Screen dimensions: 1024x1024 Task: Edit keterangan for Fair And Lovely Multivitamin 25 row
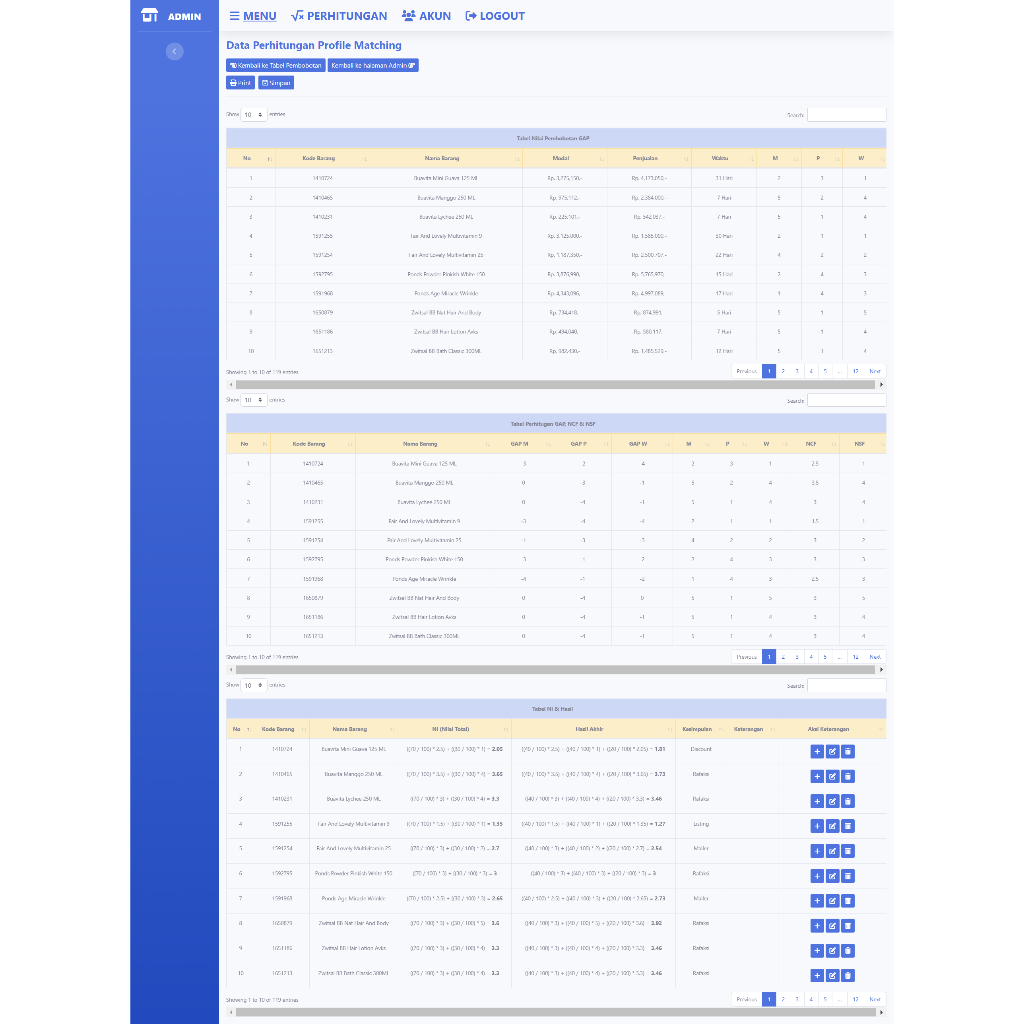(832, 851)
